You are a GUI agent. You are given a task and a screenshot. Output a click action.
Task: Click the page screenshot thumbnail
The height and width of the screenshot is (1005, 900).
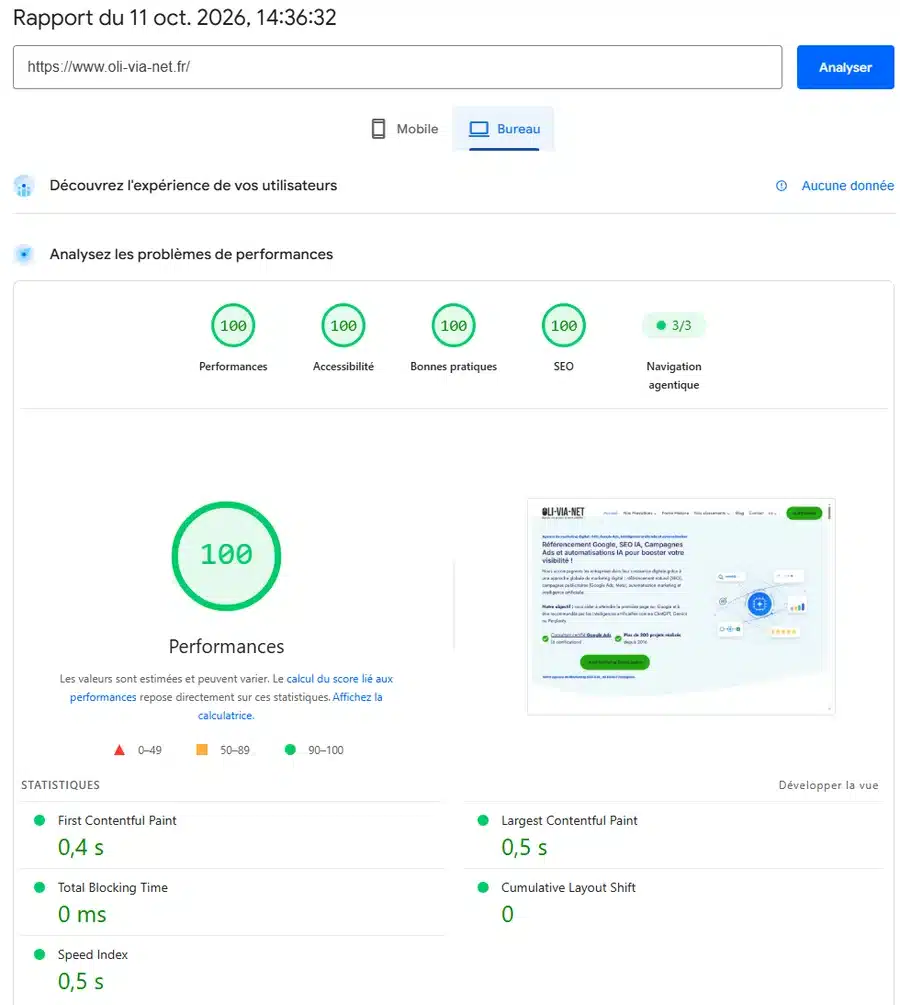click(681, 606)
